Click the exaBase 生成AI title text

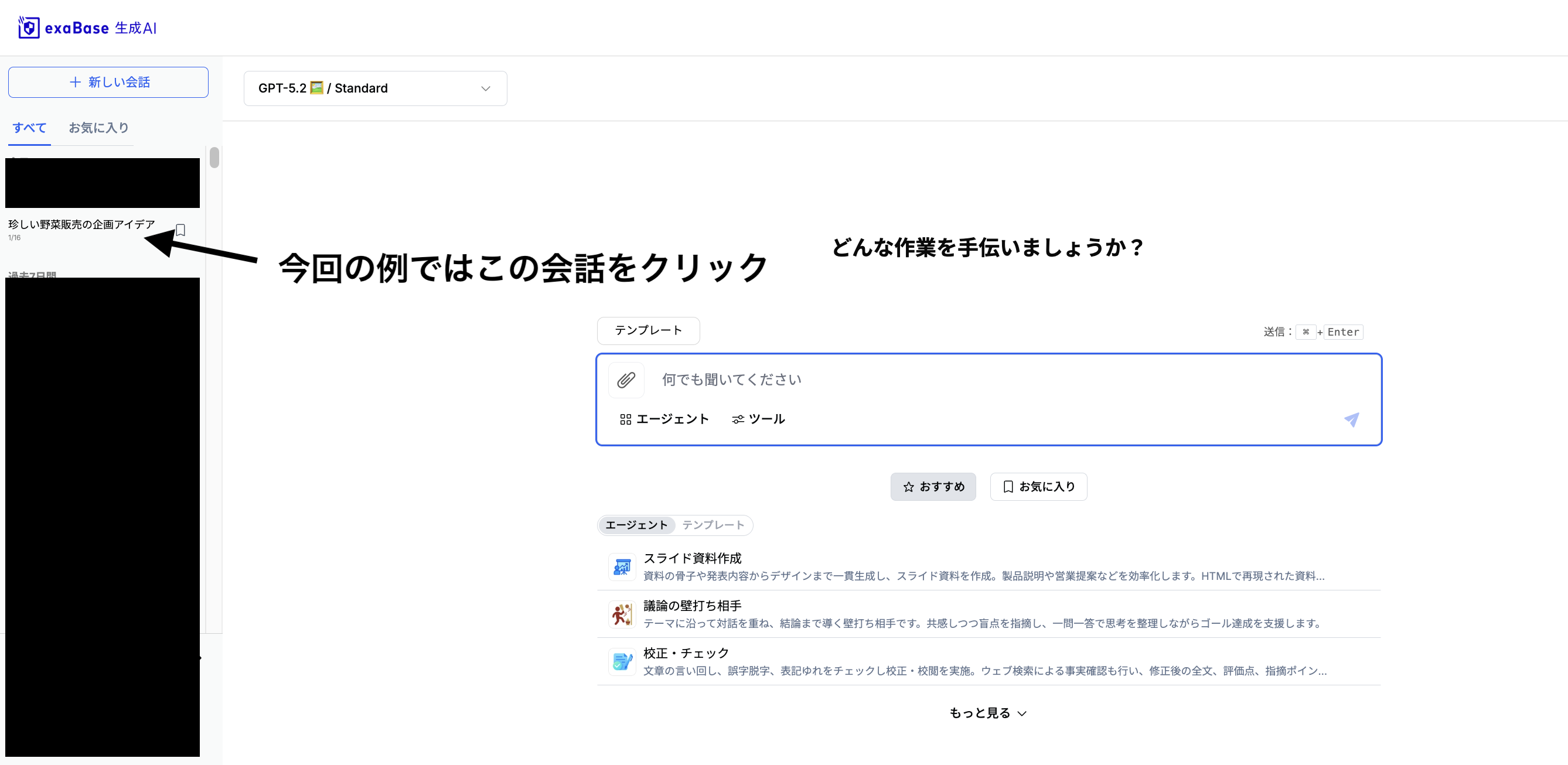pos(100,28)
